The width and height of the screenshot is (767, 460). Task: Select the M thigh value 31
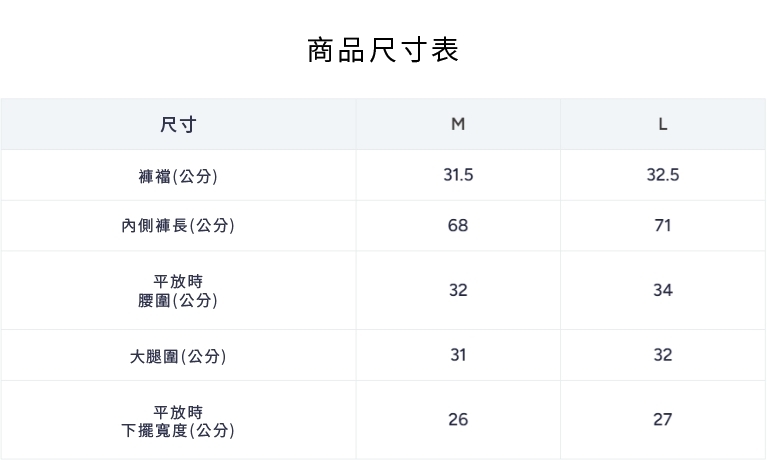(x=458, y=355)
